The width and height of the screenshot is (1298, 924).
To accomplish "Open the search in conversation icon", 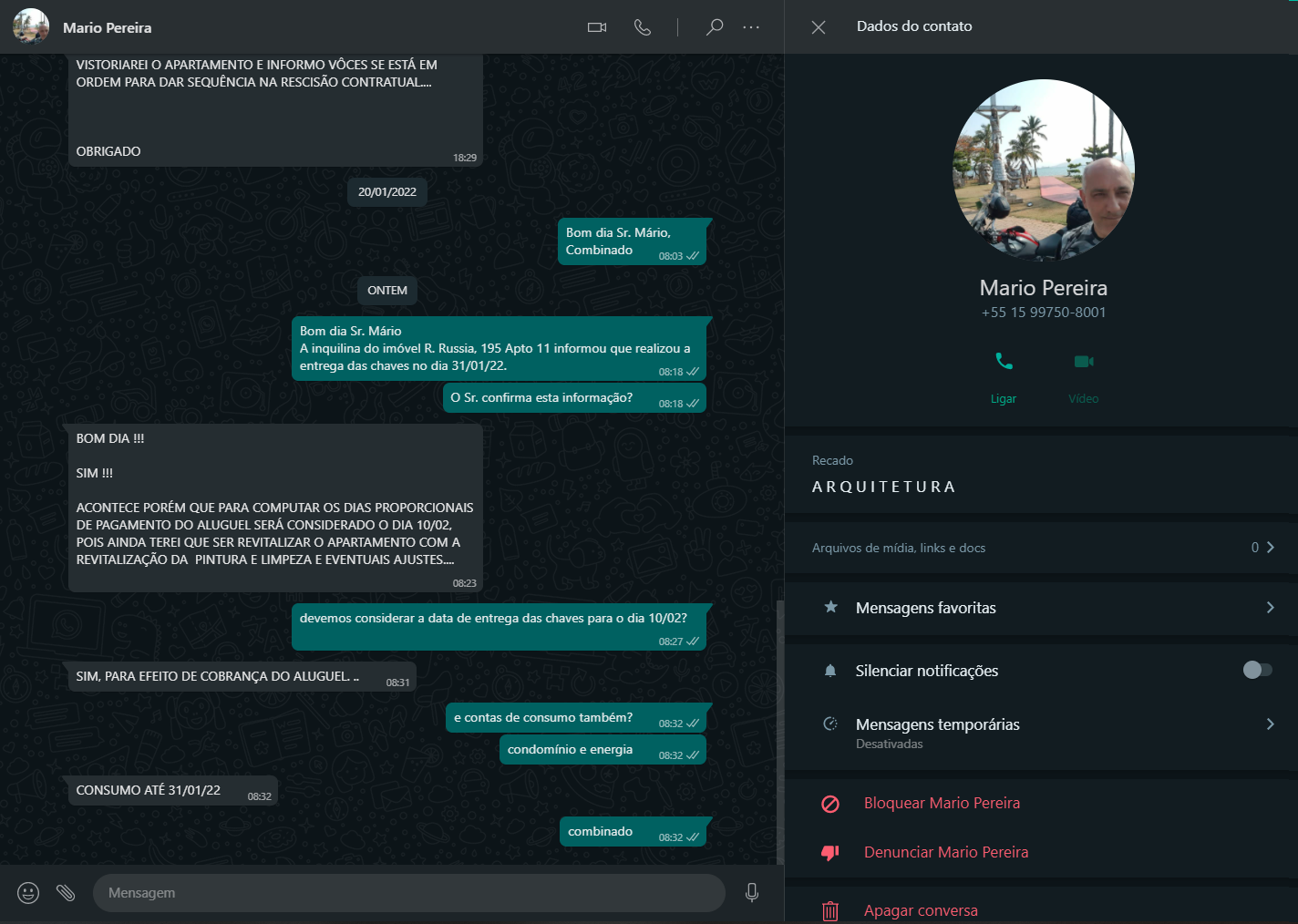I will pos(715,27).
